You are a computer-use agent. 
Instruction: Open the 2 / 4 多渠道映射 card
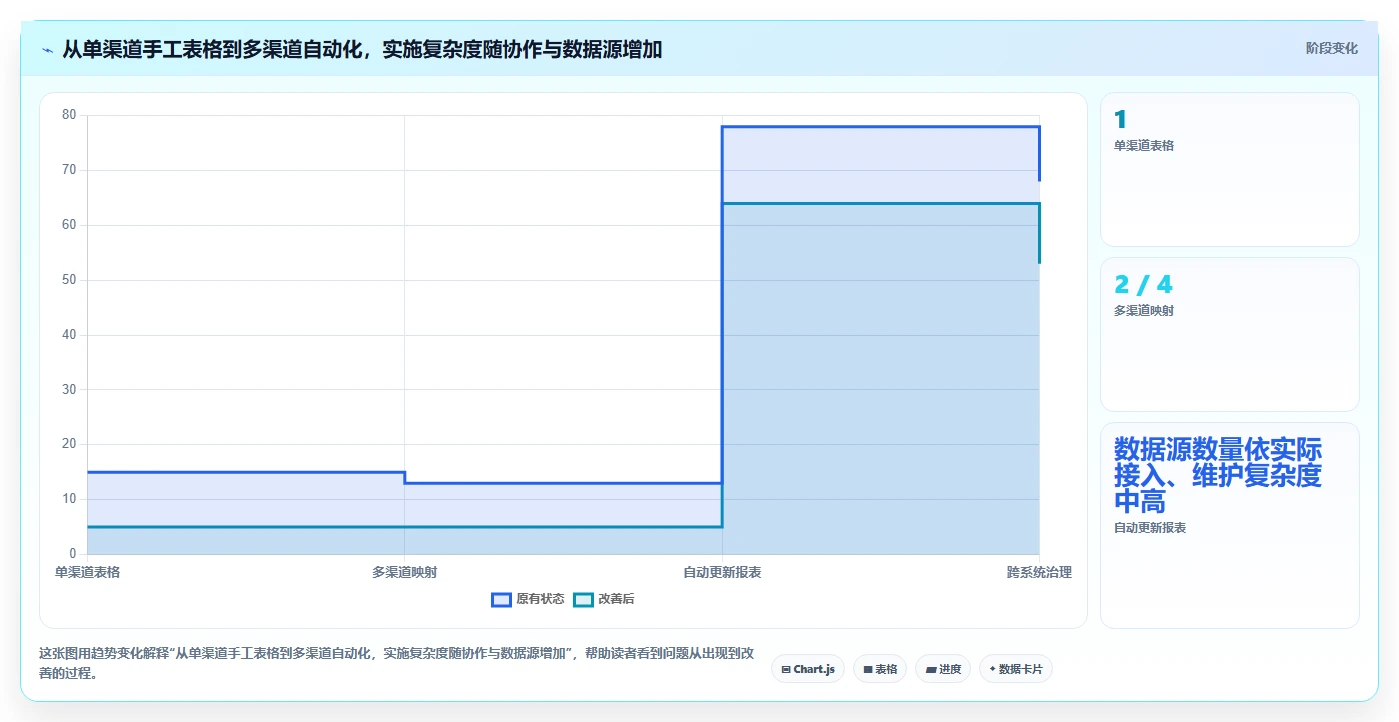(x=1230, y=334)
